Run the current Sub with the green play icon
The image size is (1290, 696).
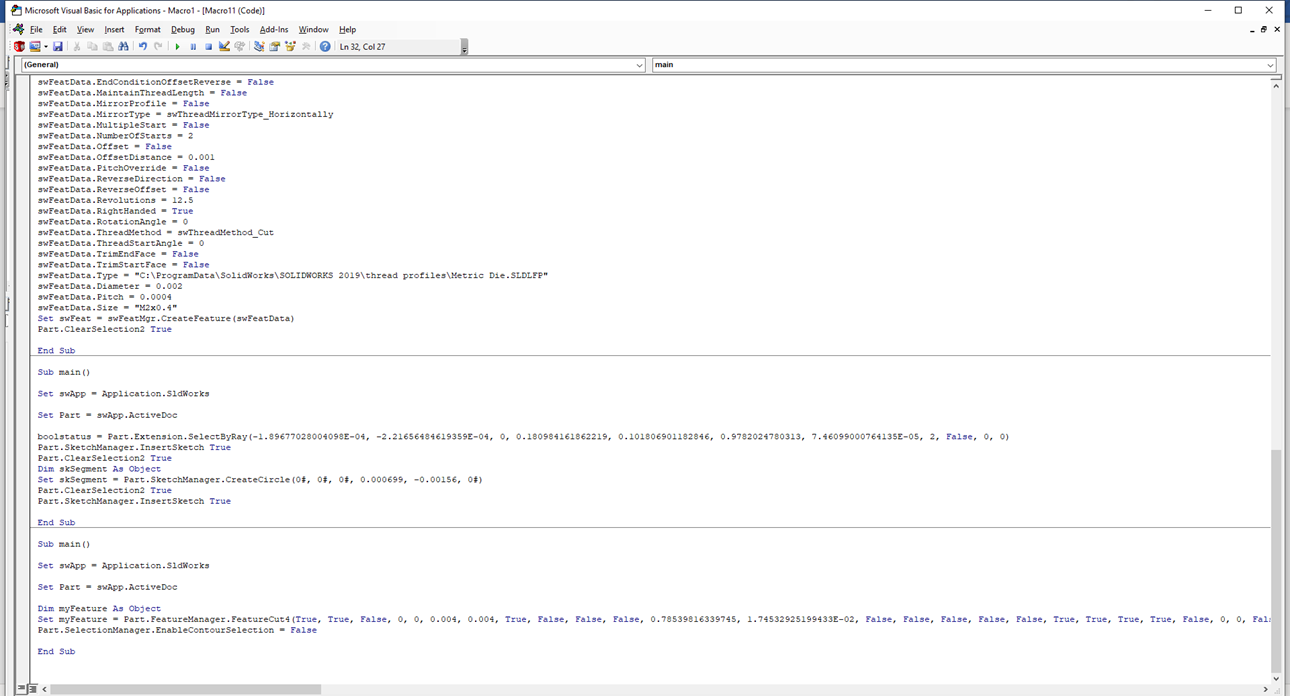click(177, 46)
